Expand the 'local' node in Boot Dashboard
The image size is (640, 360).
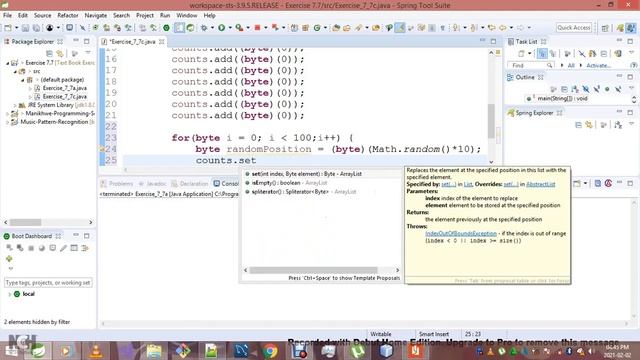click(9, 294)
